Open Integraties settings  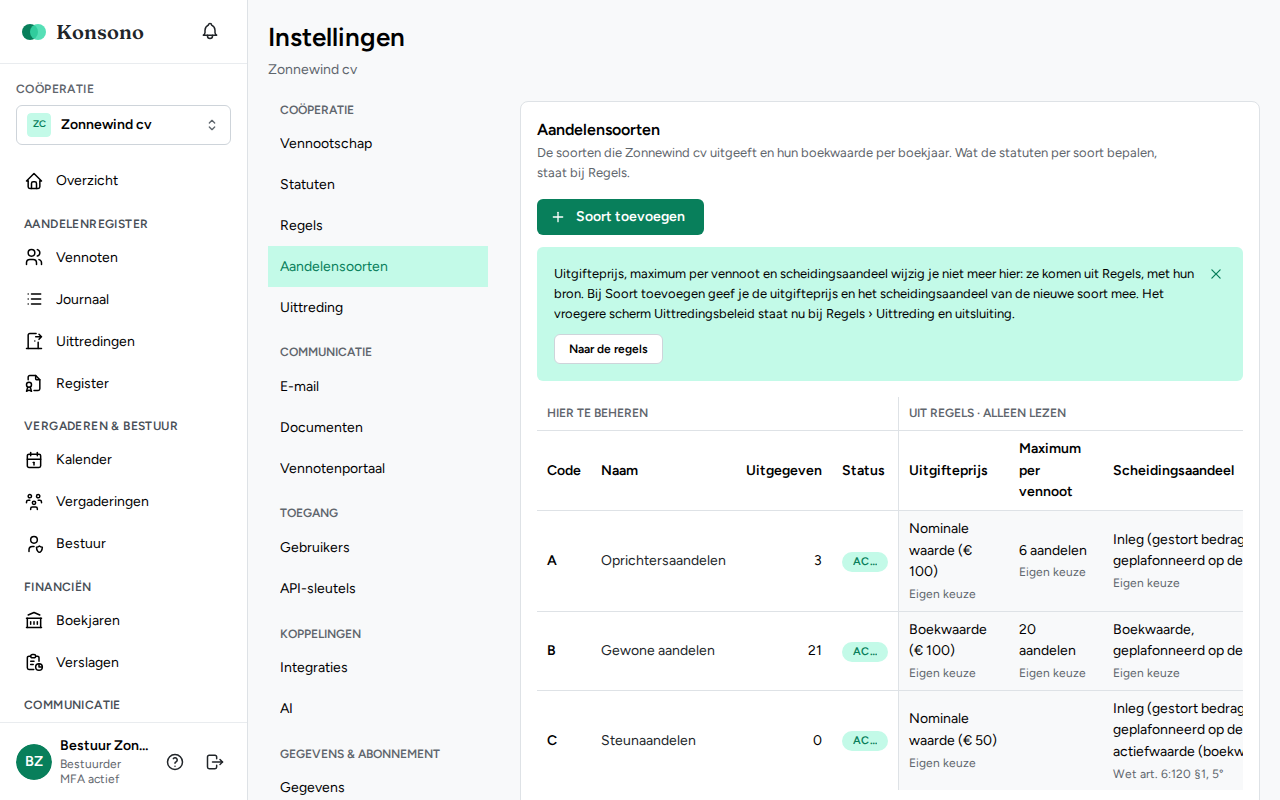coord(378,668)
